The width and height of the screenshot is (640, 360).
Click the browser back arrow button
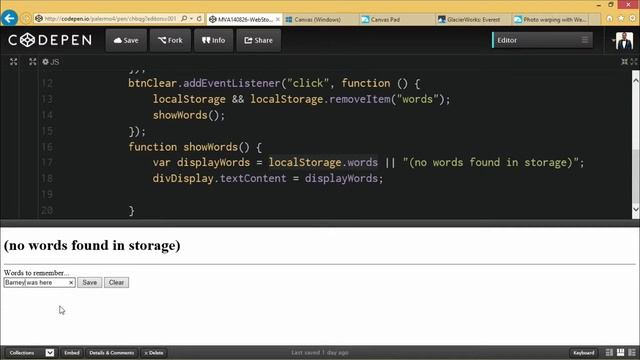tap(9, 18)
